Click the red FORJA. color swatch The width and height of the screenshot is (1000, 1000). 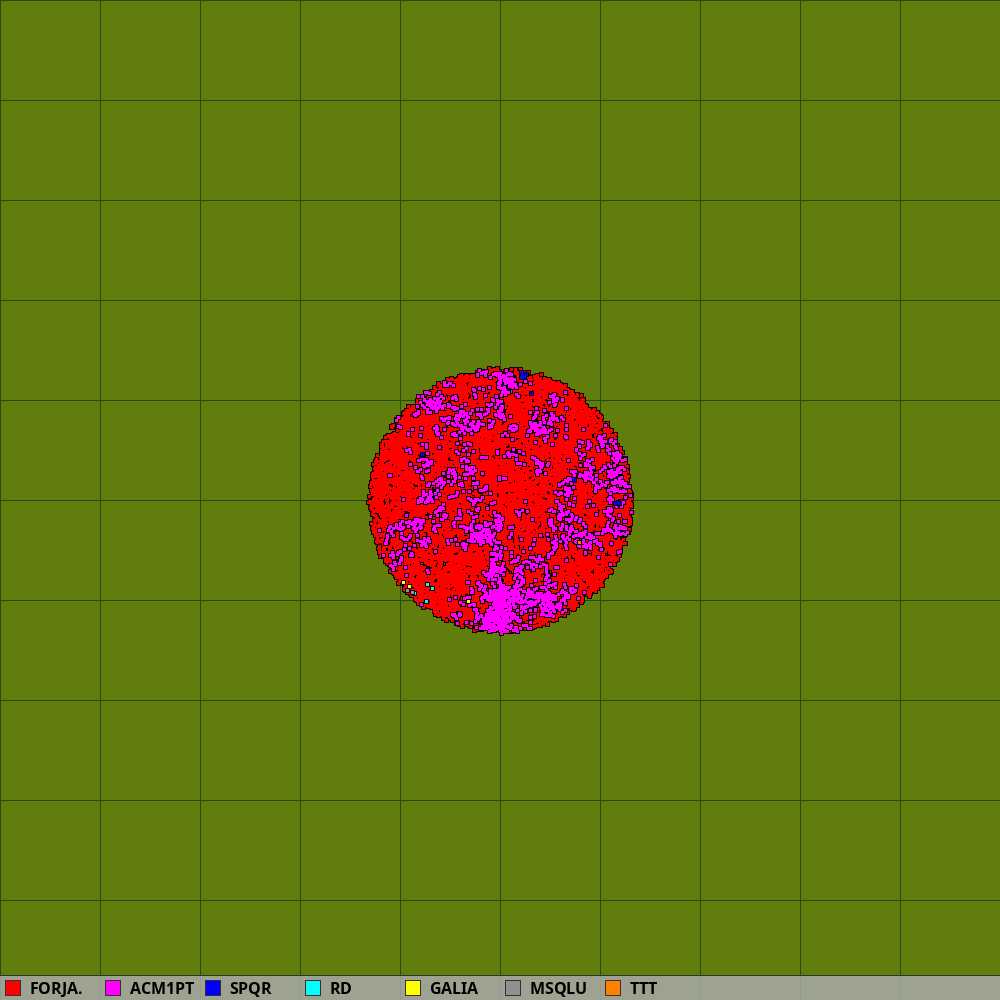coord(13,988)
